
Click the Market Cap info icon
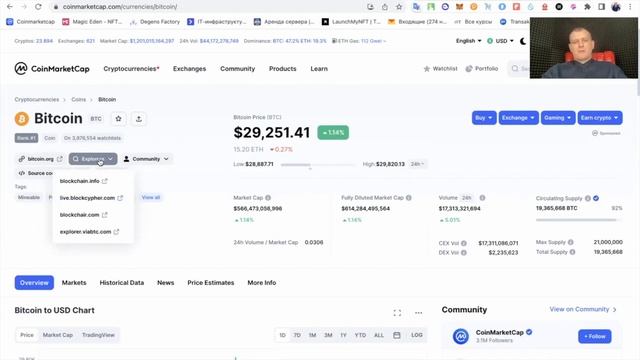pyautogui.click(x=268, y=198)
